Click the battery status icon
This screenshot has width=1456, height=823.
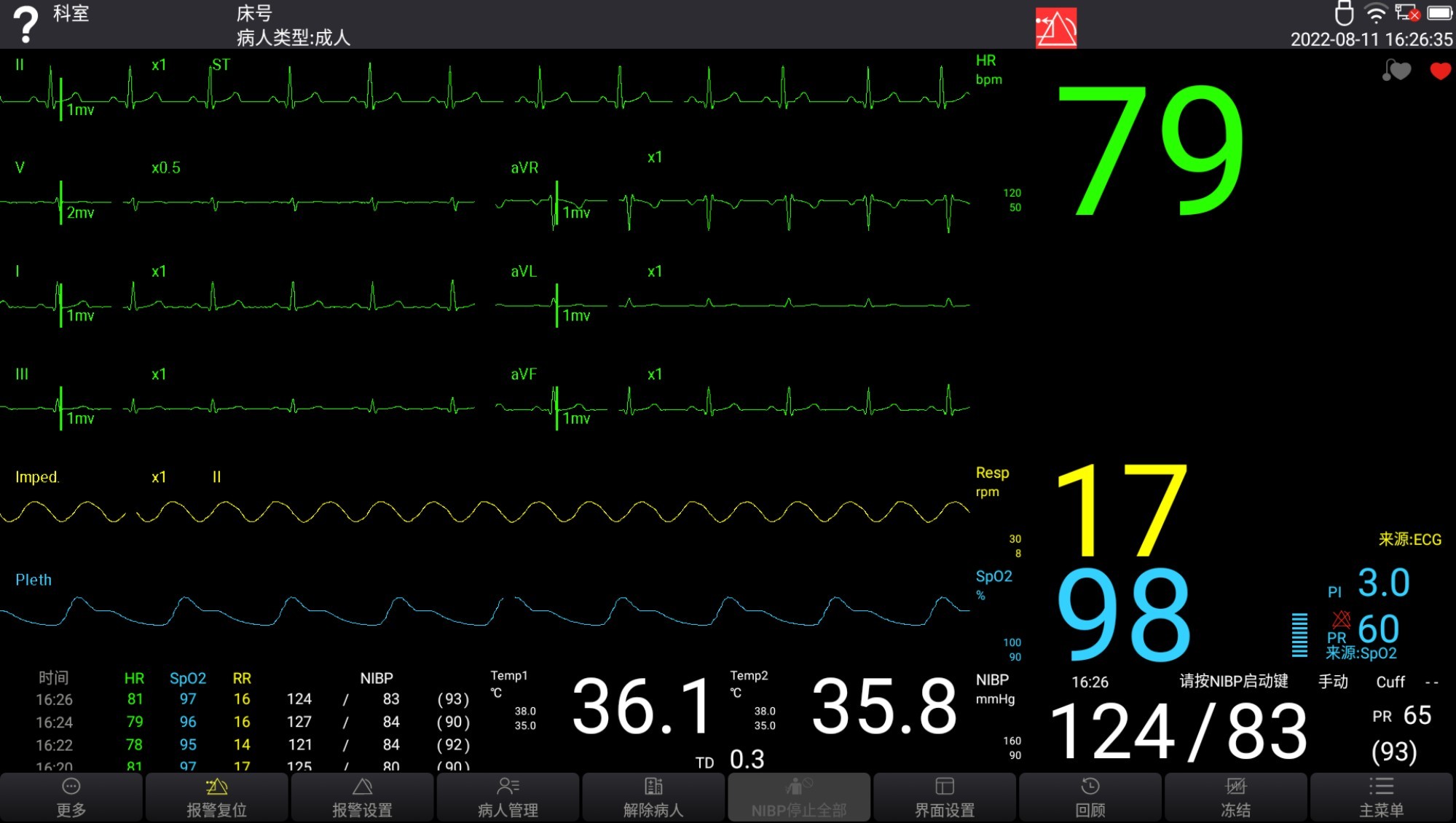coord(1439,13)
